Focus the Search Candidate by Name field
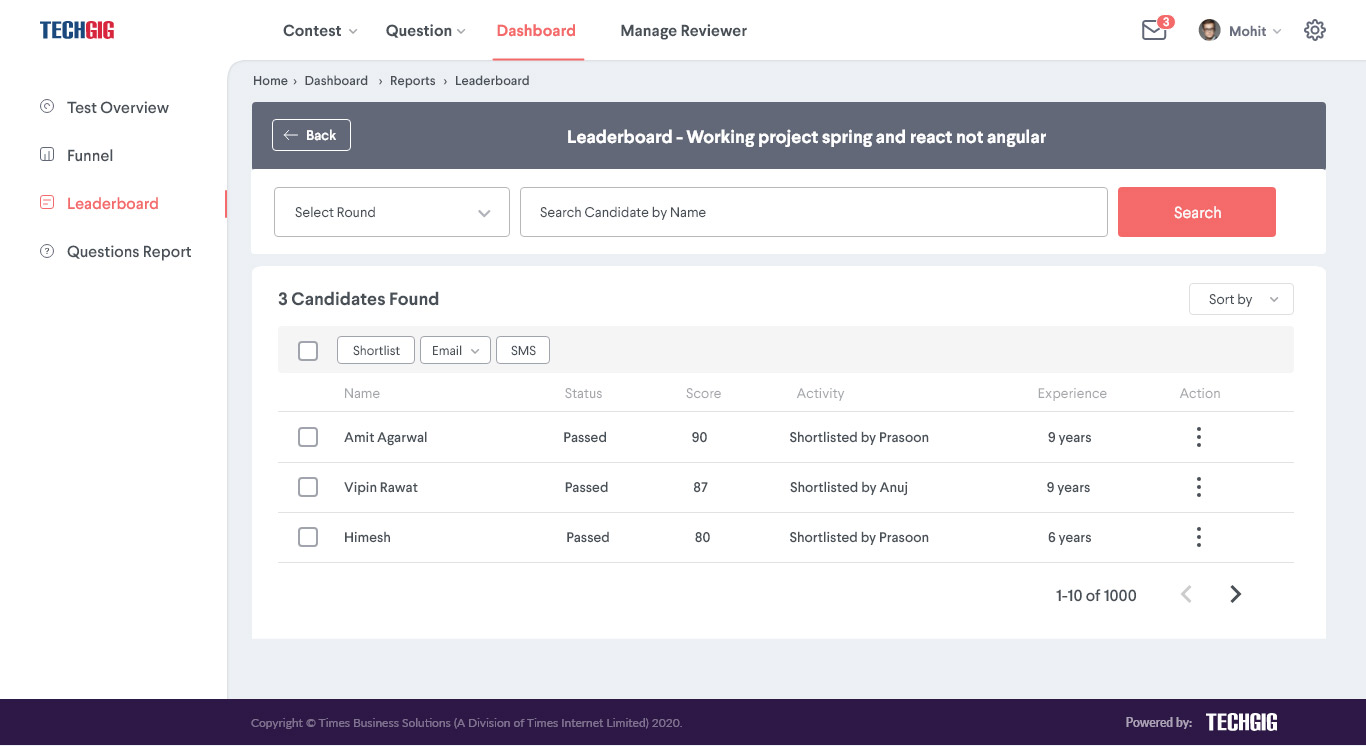1366x746 pixels. click(x=814, y=212)
